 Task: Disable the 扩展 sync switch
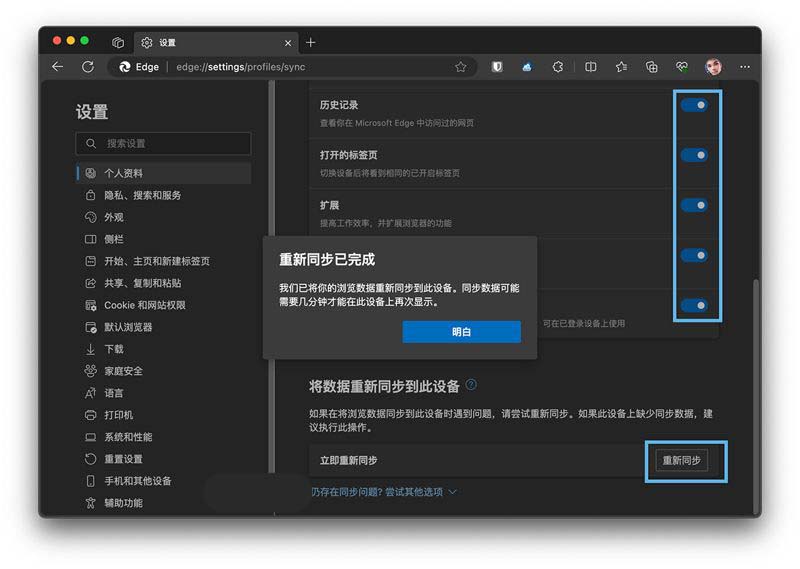coord(693,205)
